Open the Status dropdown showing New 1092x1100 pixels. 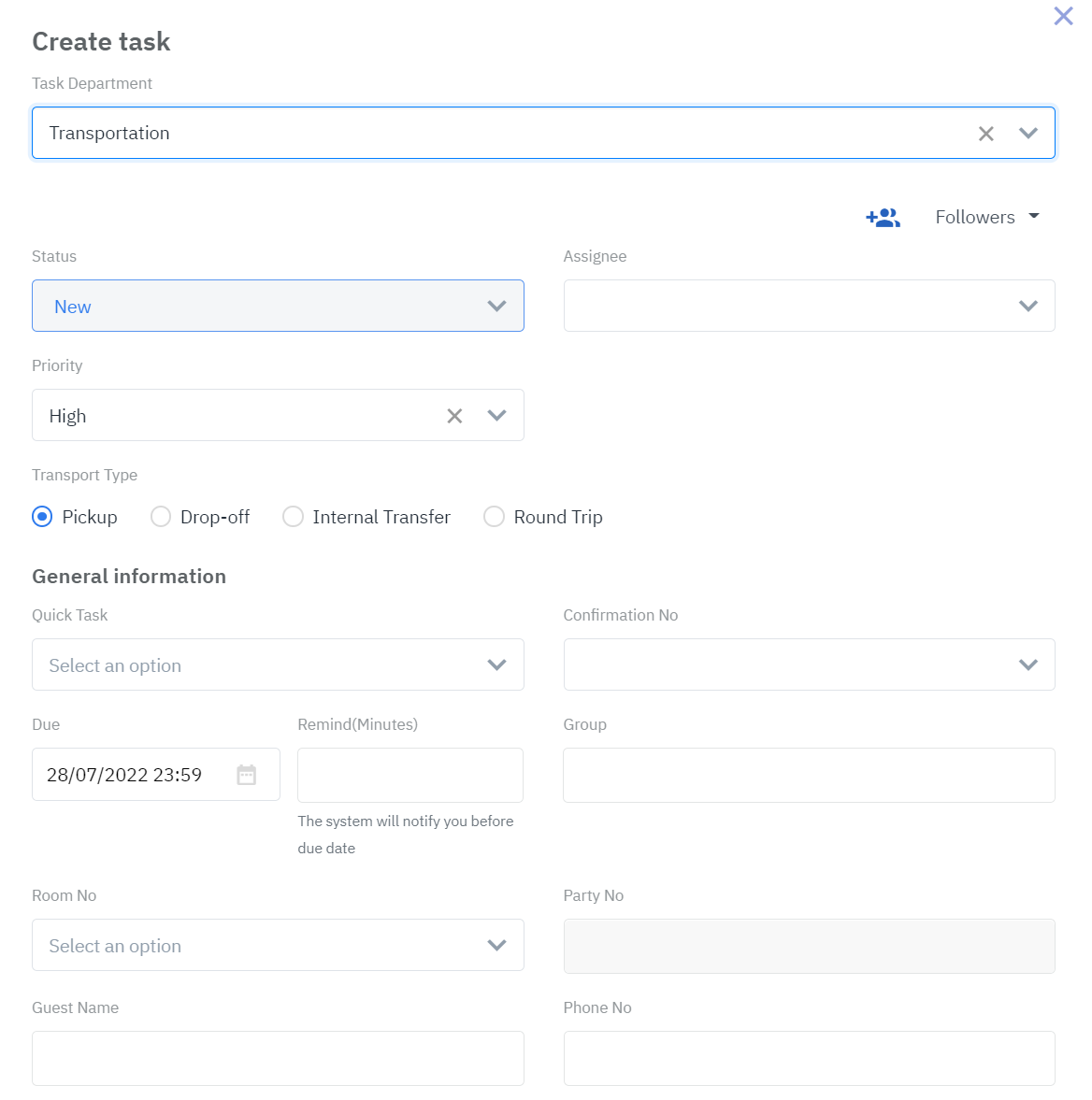278,307
